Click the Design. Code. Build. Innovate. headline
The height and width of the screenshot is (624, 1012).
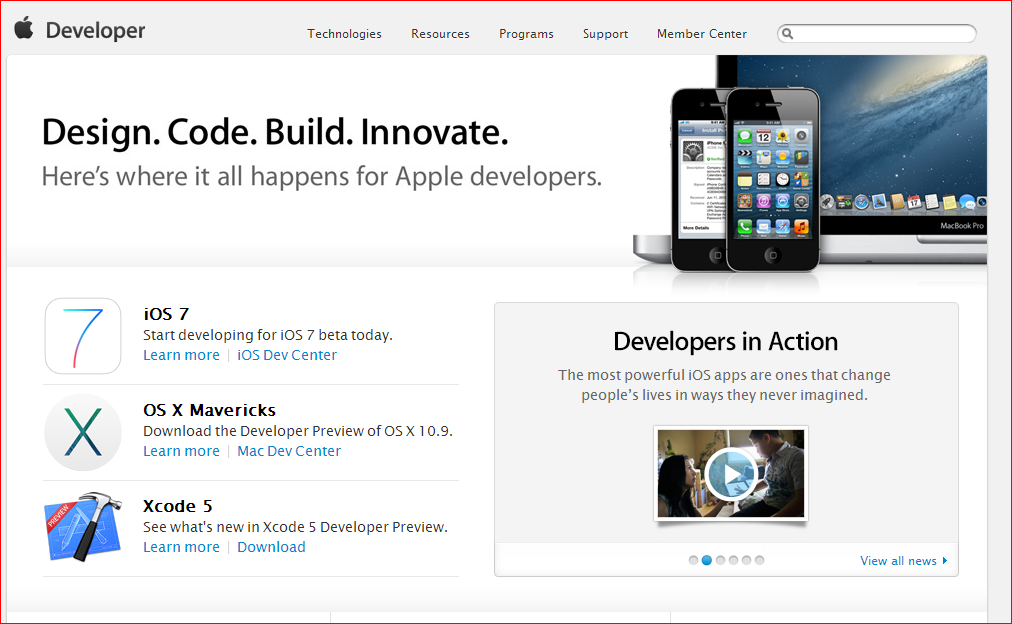(x=275, y=132)
